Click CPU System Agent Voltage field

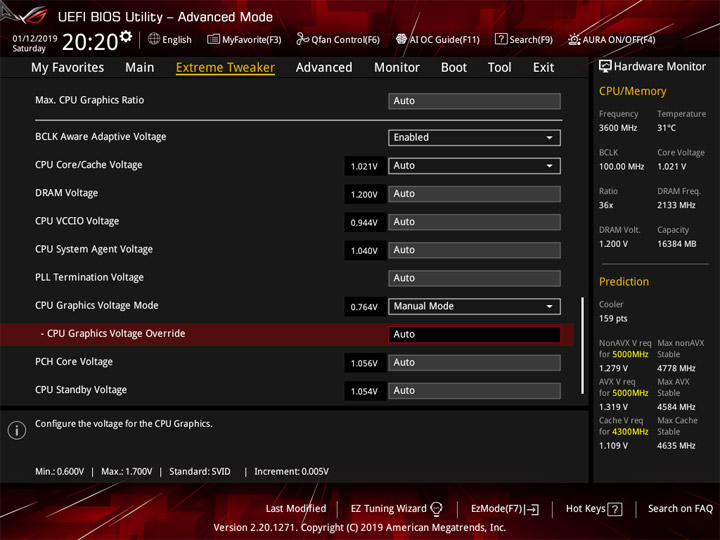(474, 250)
